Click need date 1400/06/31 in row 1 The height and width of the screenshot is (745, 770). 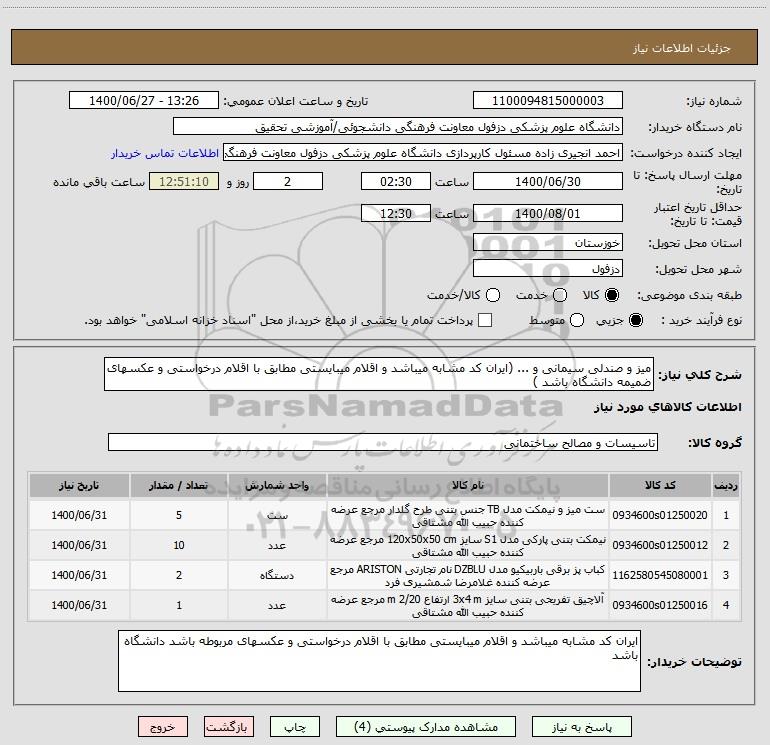coord(79,515)
